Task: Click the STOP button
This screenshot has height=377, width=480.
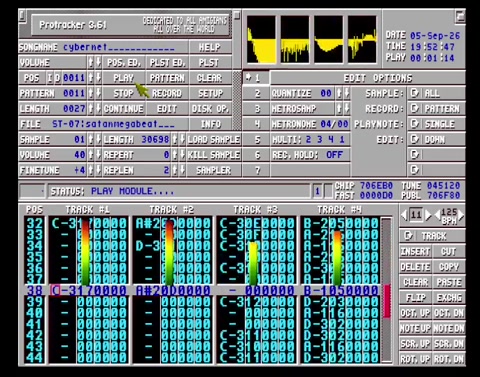Action: [123, 93]
